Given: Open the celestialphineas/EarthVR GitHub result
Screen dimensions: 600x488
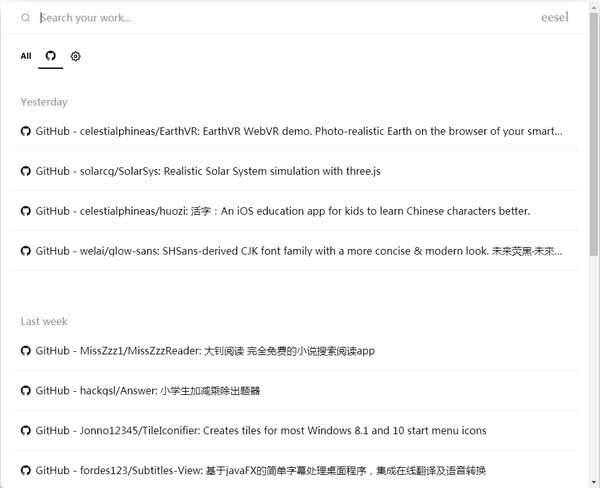Looking at the screenshot, I should 295,131.
